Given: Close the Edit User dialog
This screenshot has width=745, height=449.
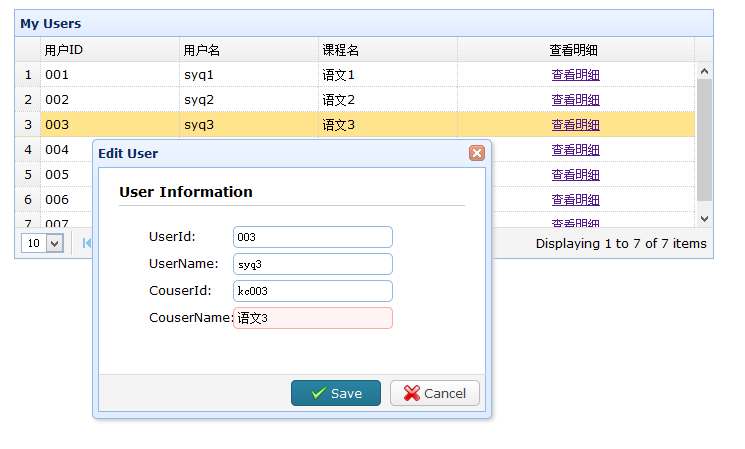Looking at the screenshot, I should pos(477,153).
